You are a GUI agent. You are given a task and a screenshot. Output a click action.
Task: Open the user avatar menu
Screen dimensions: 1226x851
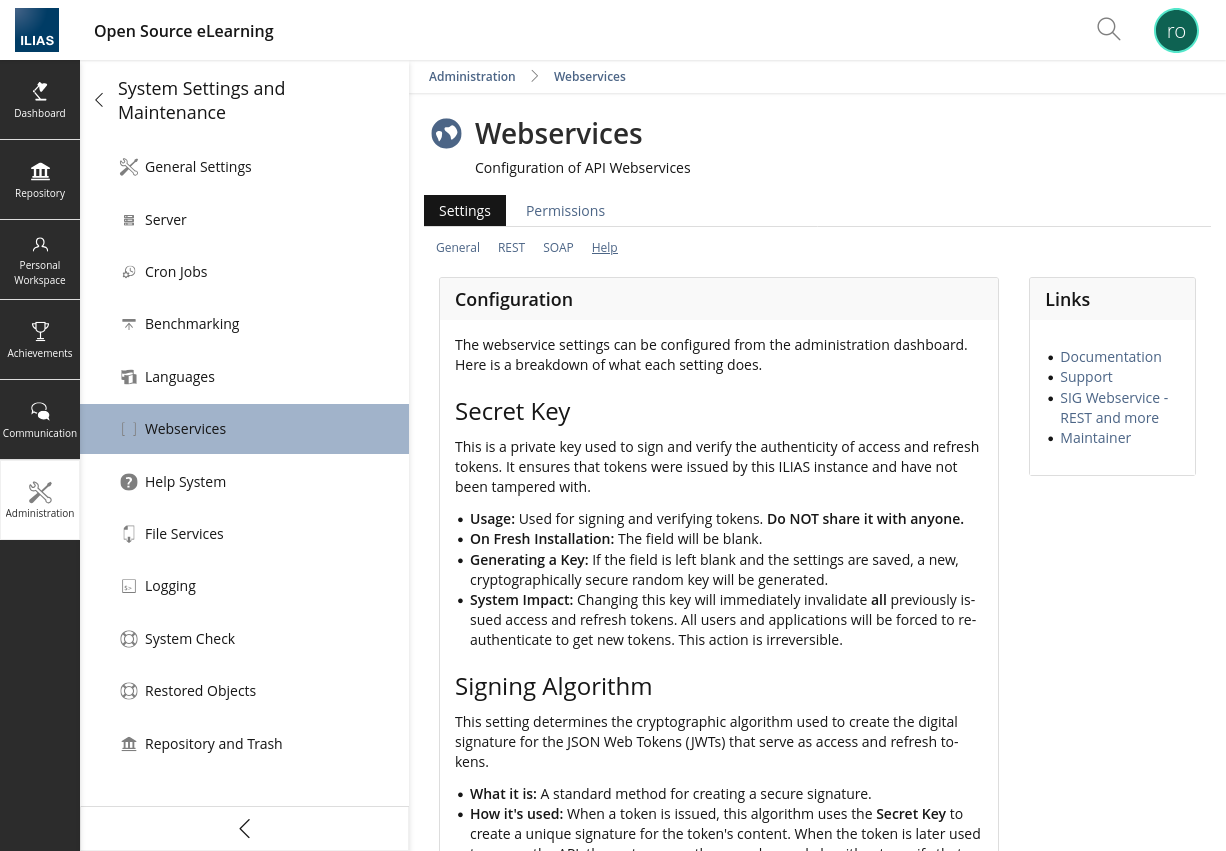coord(1176,30)
